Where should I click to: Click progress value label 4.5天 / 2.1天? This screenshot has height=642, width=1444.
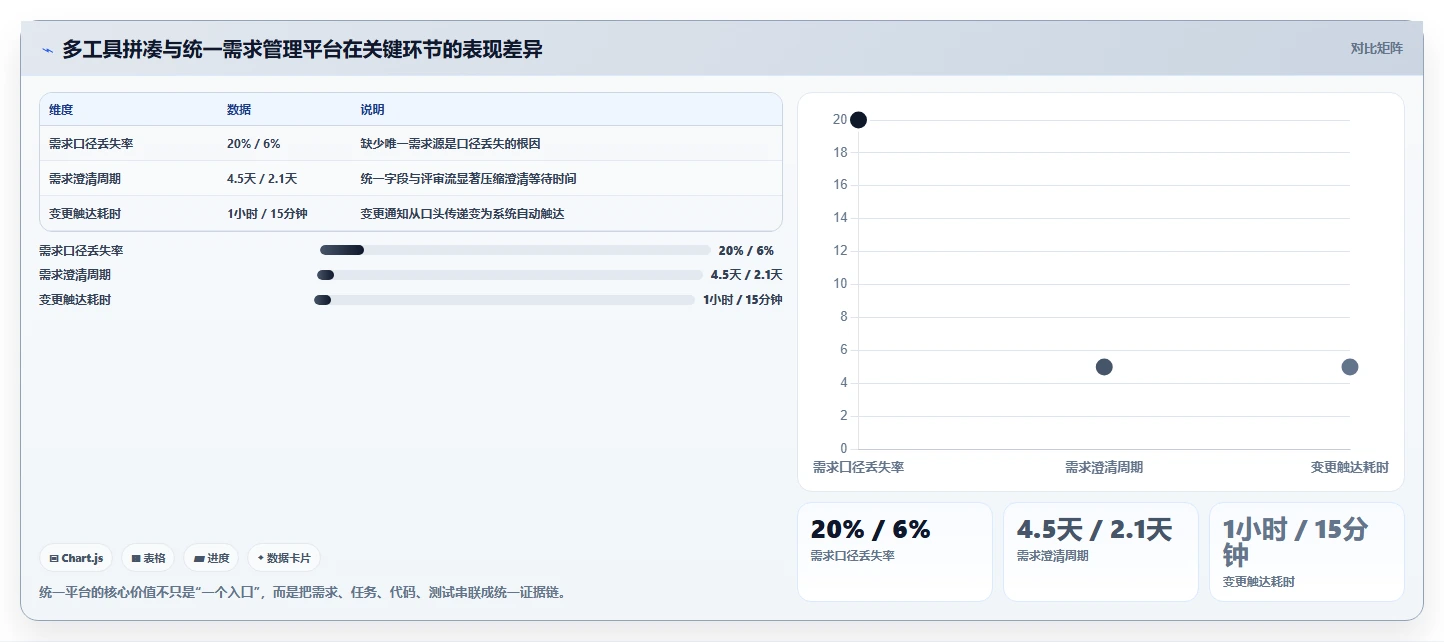(x=746, y=275)
